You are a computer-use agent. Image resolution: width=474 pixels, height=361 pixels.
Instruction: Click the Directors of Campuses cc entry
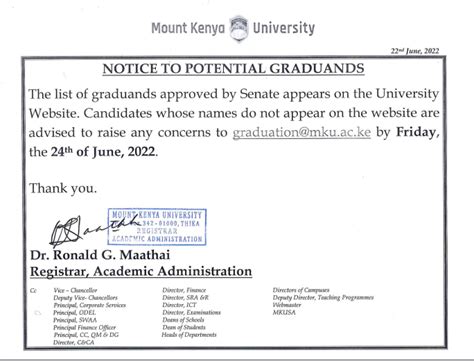[301, 290]
